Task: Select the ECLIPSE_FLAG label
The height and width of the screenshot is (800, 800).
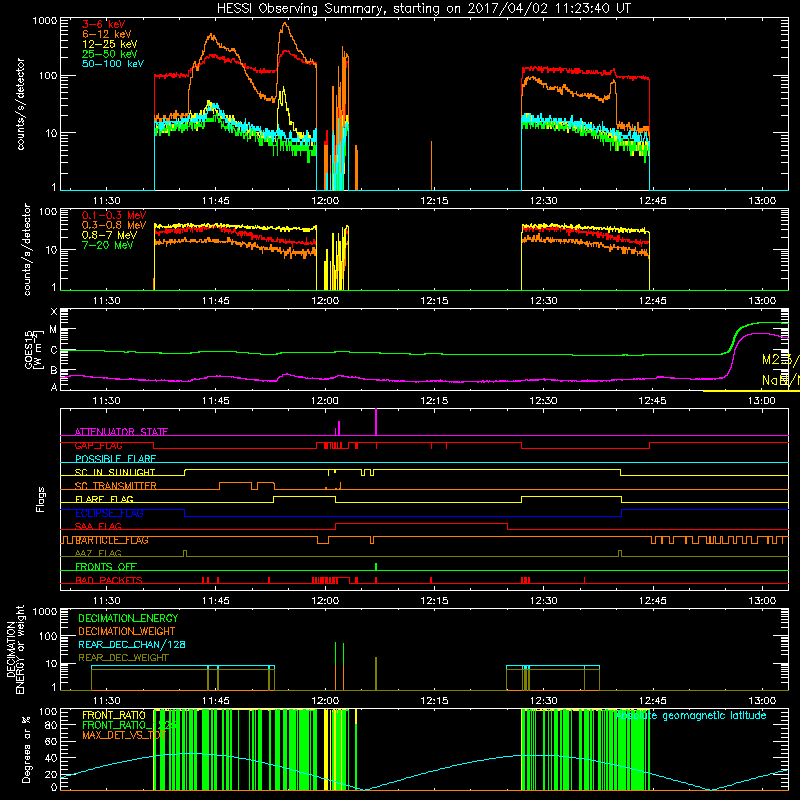Action: coord(109,513)
